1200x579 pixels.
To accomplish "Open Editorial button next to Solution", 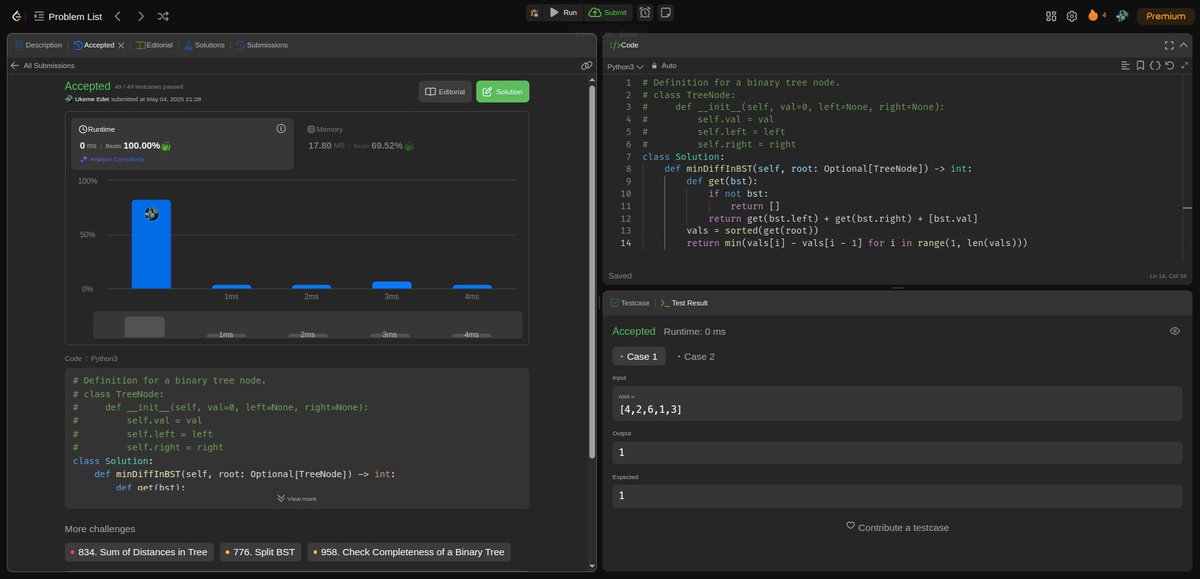I will 445,91.
